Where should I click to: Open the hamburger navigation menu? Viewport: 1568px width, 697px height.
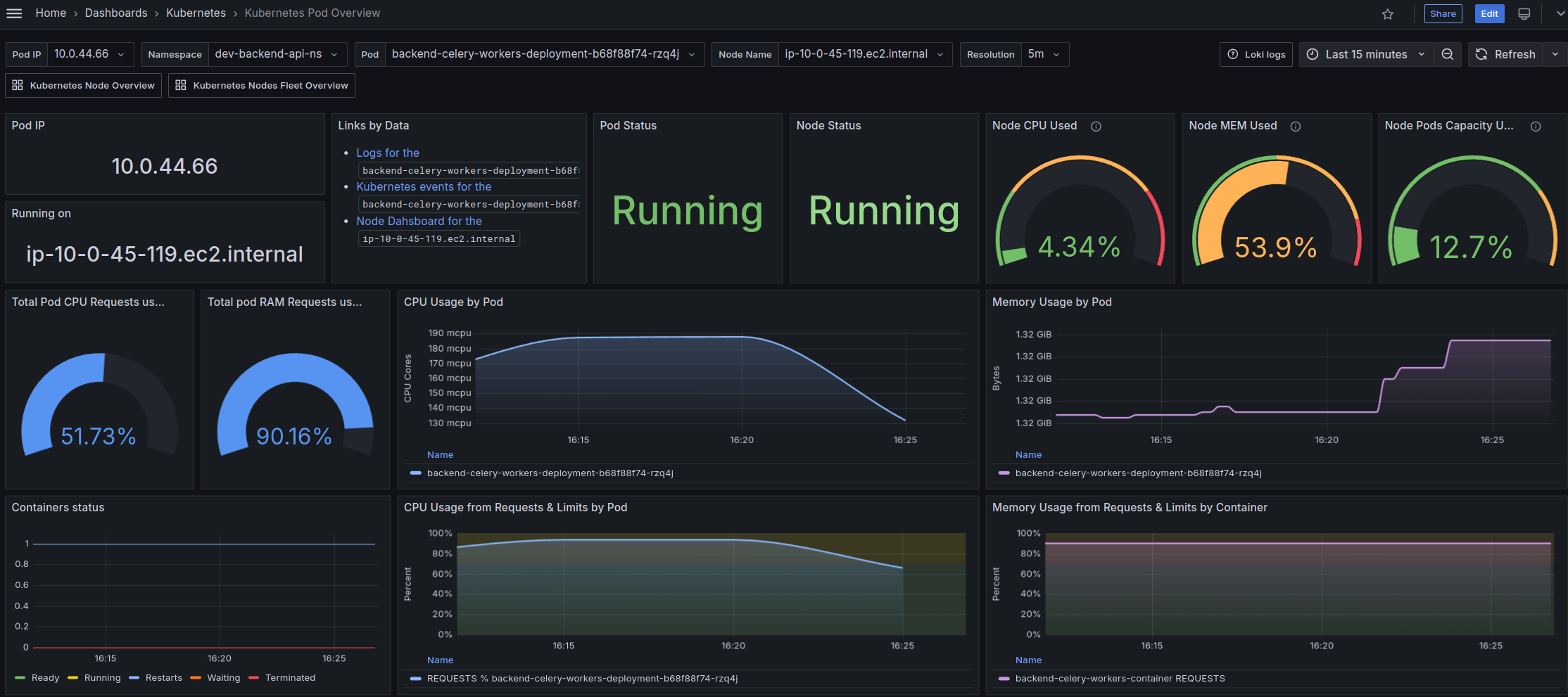[14, 13]
